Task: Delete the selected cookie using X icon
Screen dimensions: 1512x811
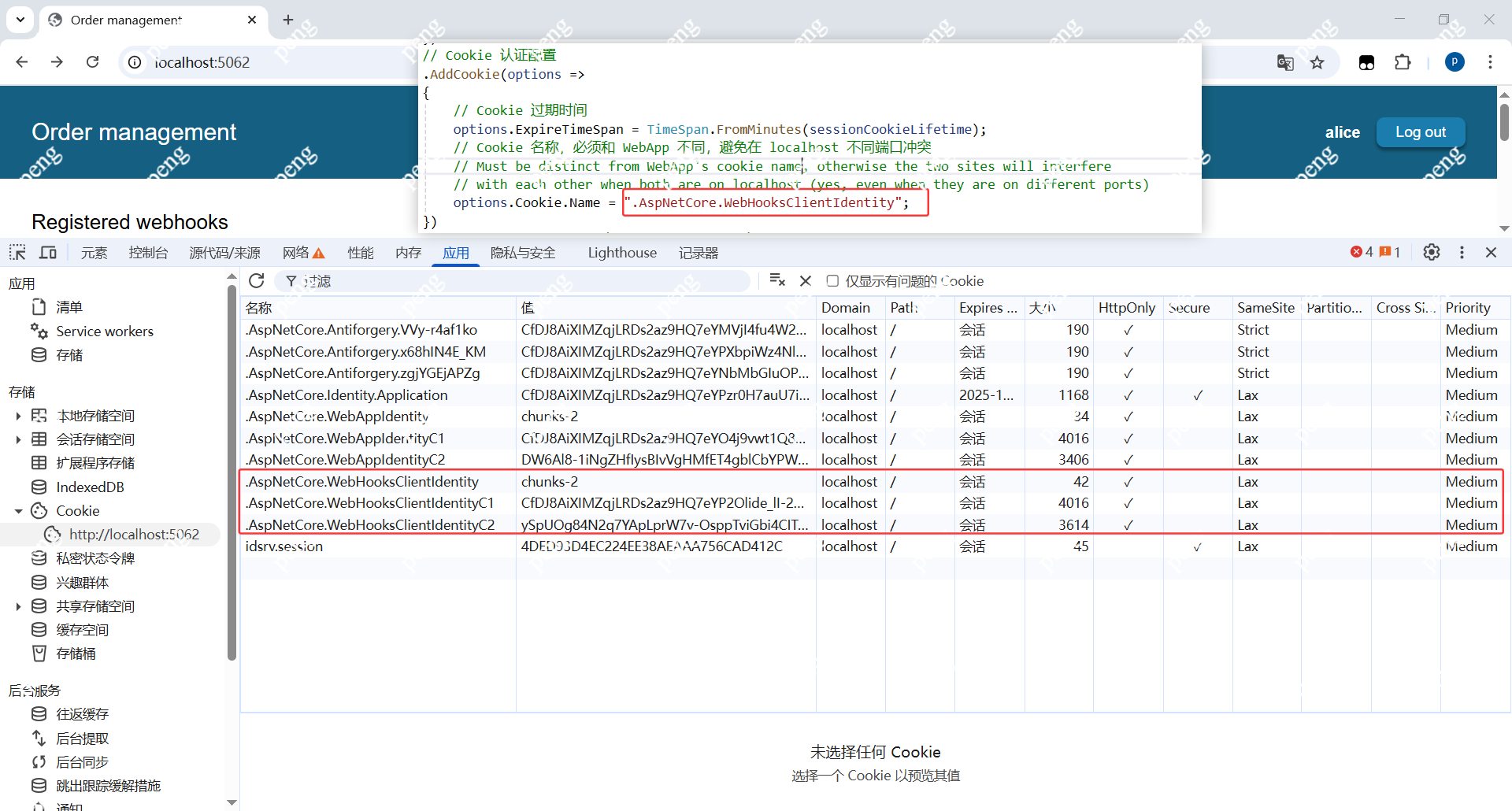Action: [x=806, y=280]
